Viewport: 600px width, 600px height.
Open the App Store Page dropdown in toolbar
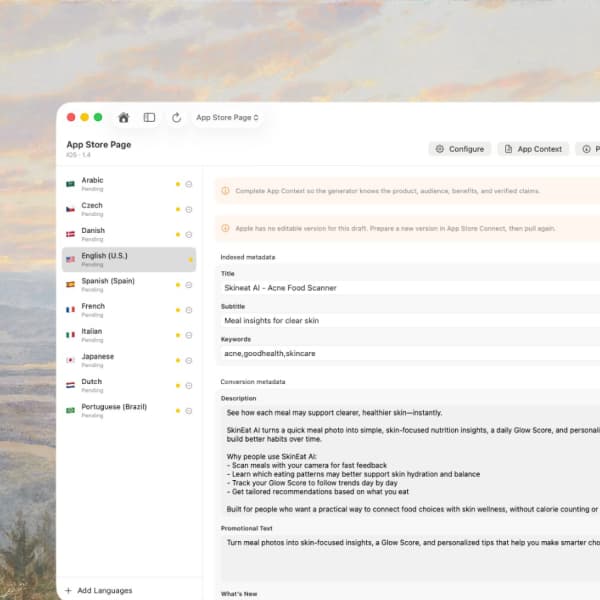point(227,117)
